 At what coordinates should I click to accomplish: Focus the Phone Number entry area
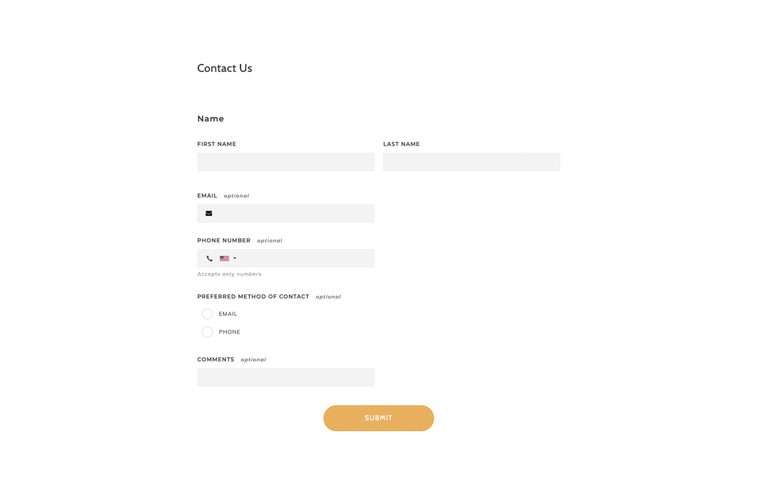[x=305, y=258]
